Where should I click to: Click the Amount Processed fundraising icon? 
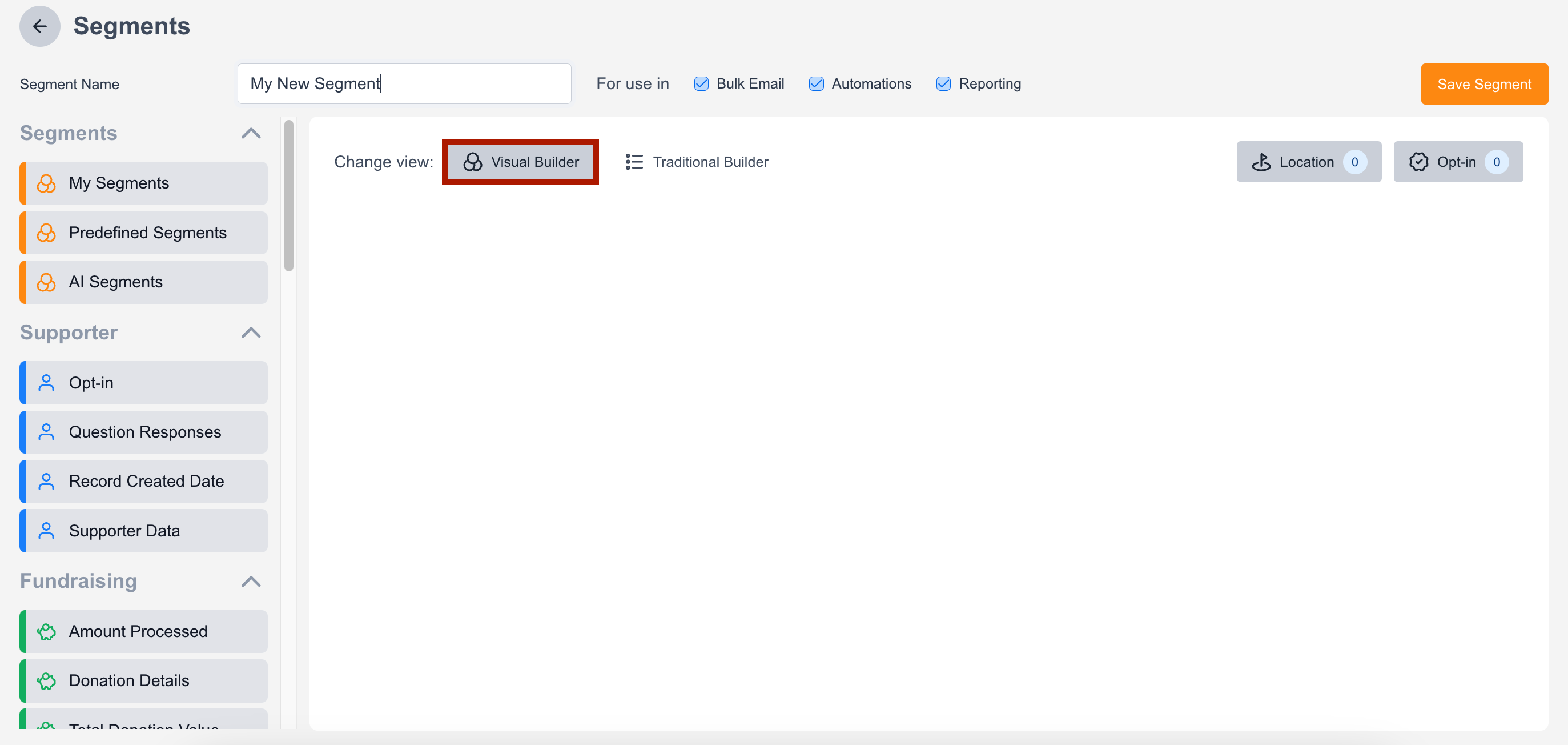(46, 631)
